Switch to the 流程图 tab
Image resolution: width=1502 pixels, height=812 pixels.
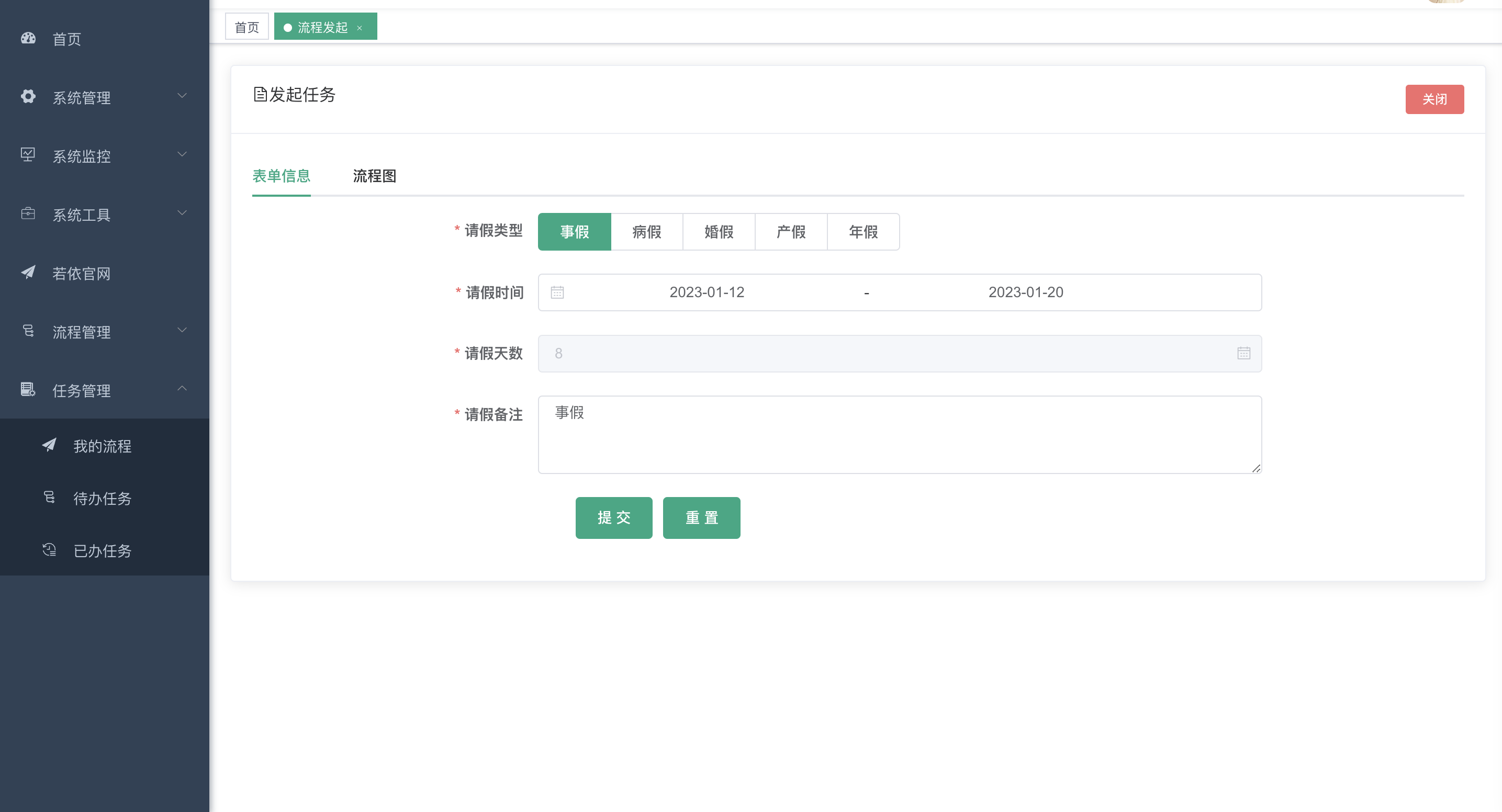pyautogui.click(x=374, y=176)
